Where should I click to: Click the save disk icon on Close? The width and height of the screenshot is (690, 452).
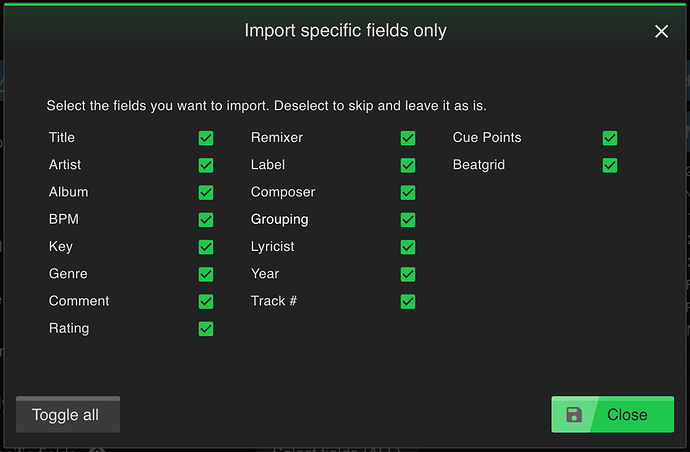coord(574,415)
